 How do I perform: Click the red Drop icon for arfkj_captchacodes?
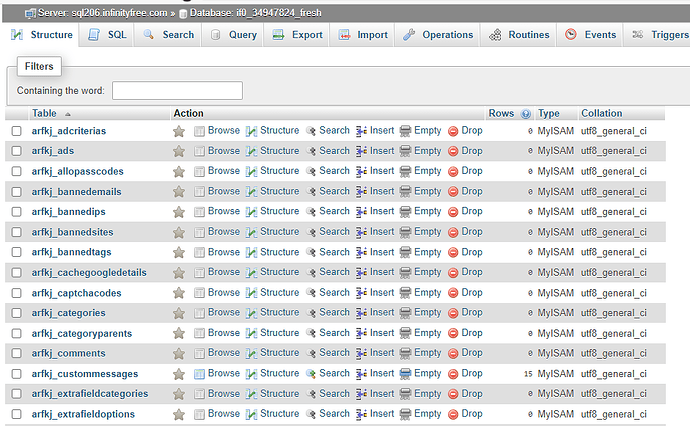pyautogui.click(x=453, y=293)
